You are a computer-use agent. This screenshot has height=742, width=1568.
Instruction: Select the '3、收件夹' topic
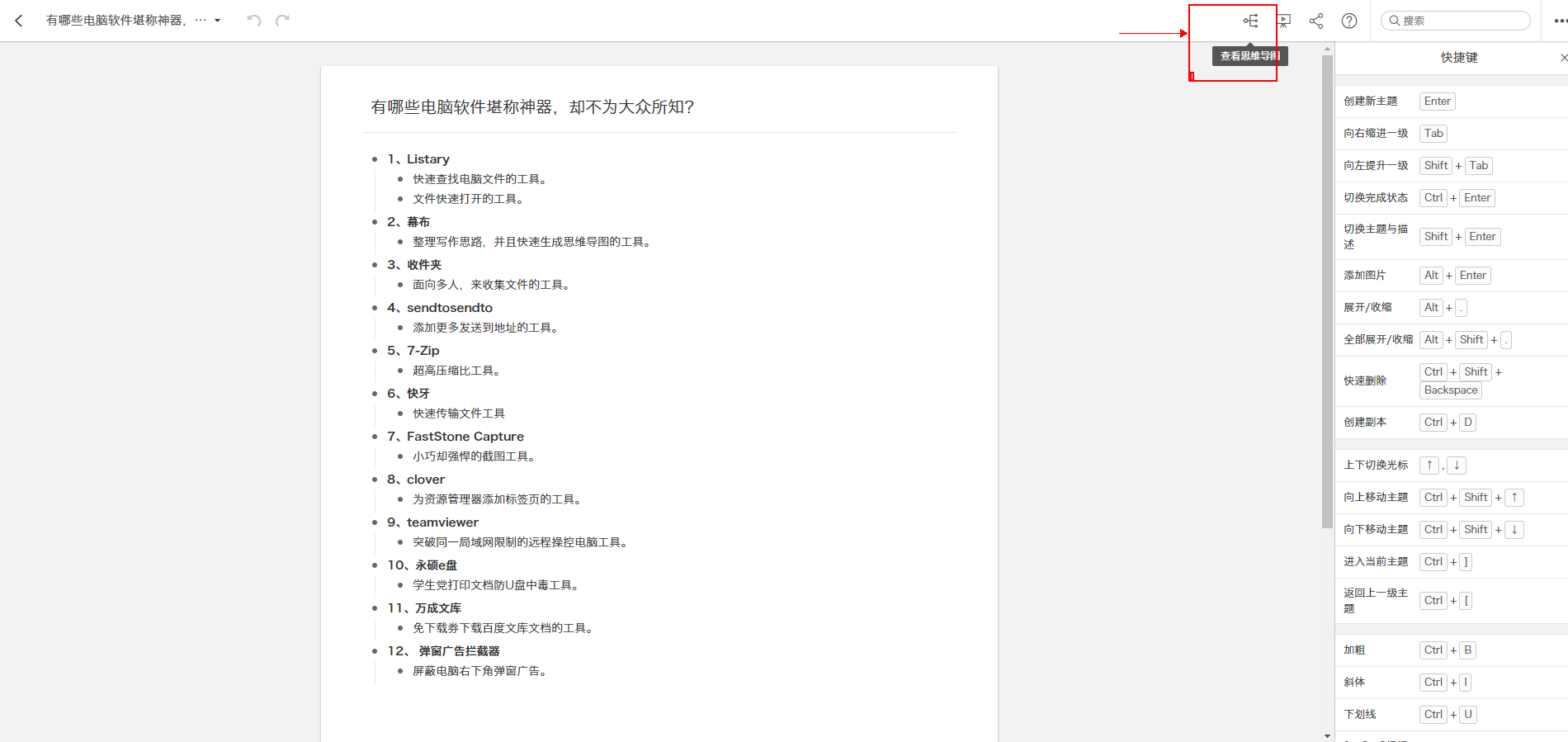point(414,265)
